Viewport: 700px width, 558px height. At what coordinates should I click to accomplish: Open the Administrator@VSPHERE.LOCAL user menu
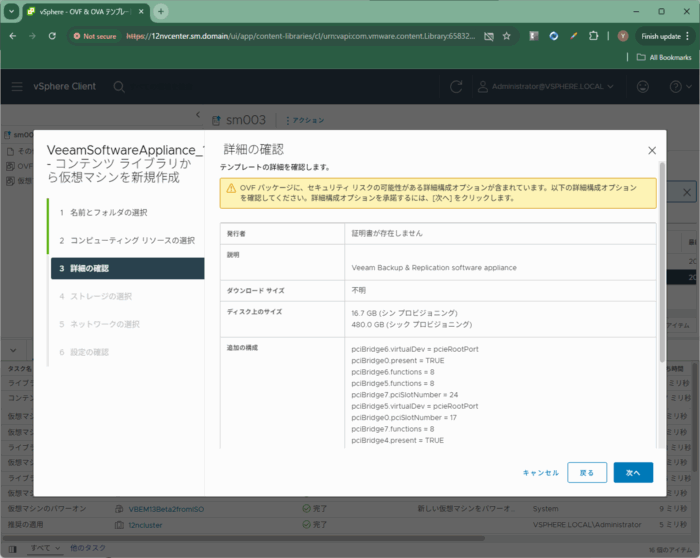(x=546, y=87)
